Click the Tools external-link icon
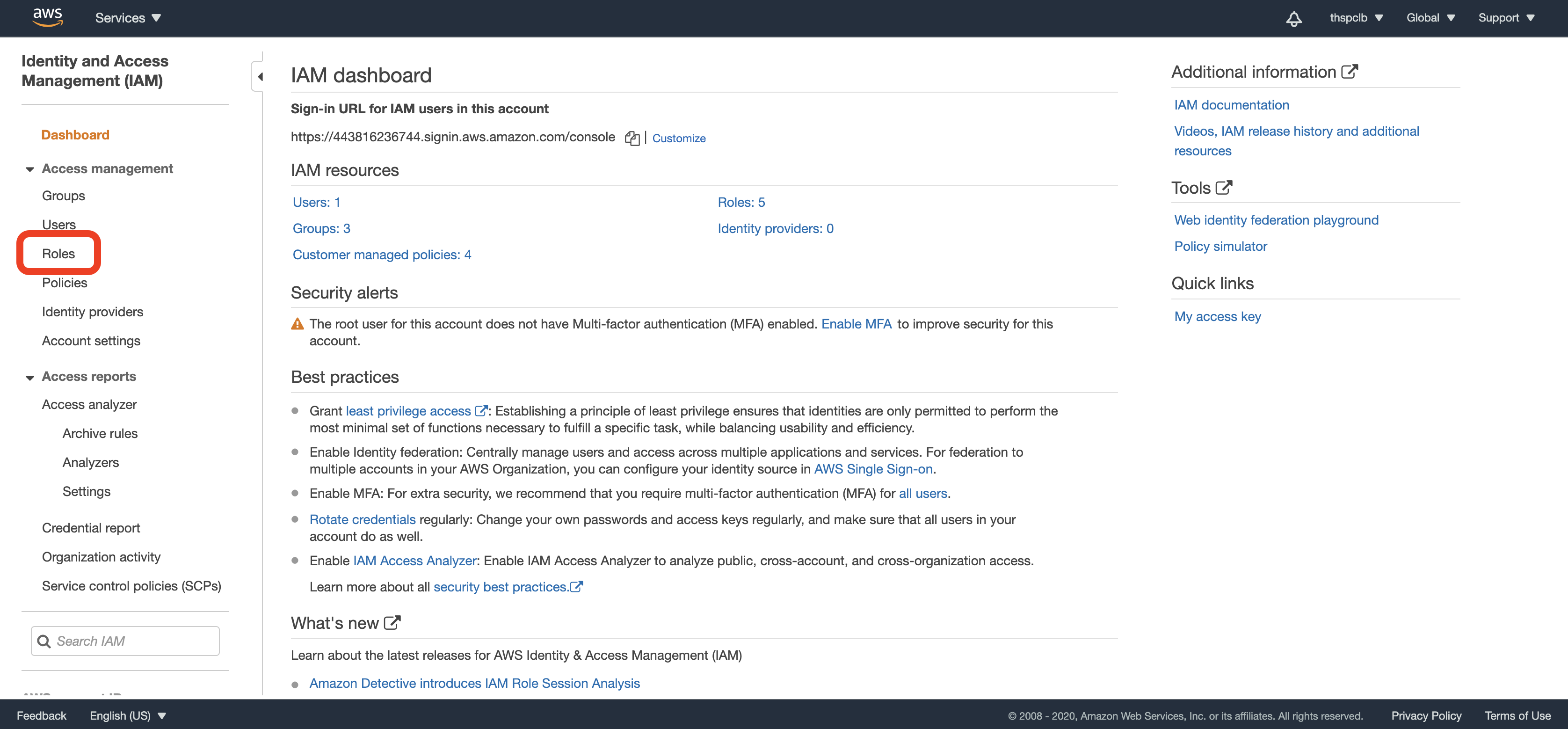The width and height of the screenshot is (1568, 729). [1223, 188]
